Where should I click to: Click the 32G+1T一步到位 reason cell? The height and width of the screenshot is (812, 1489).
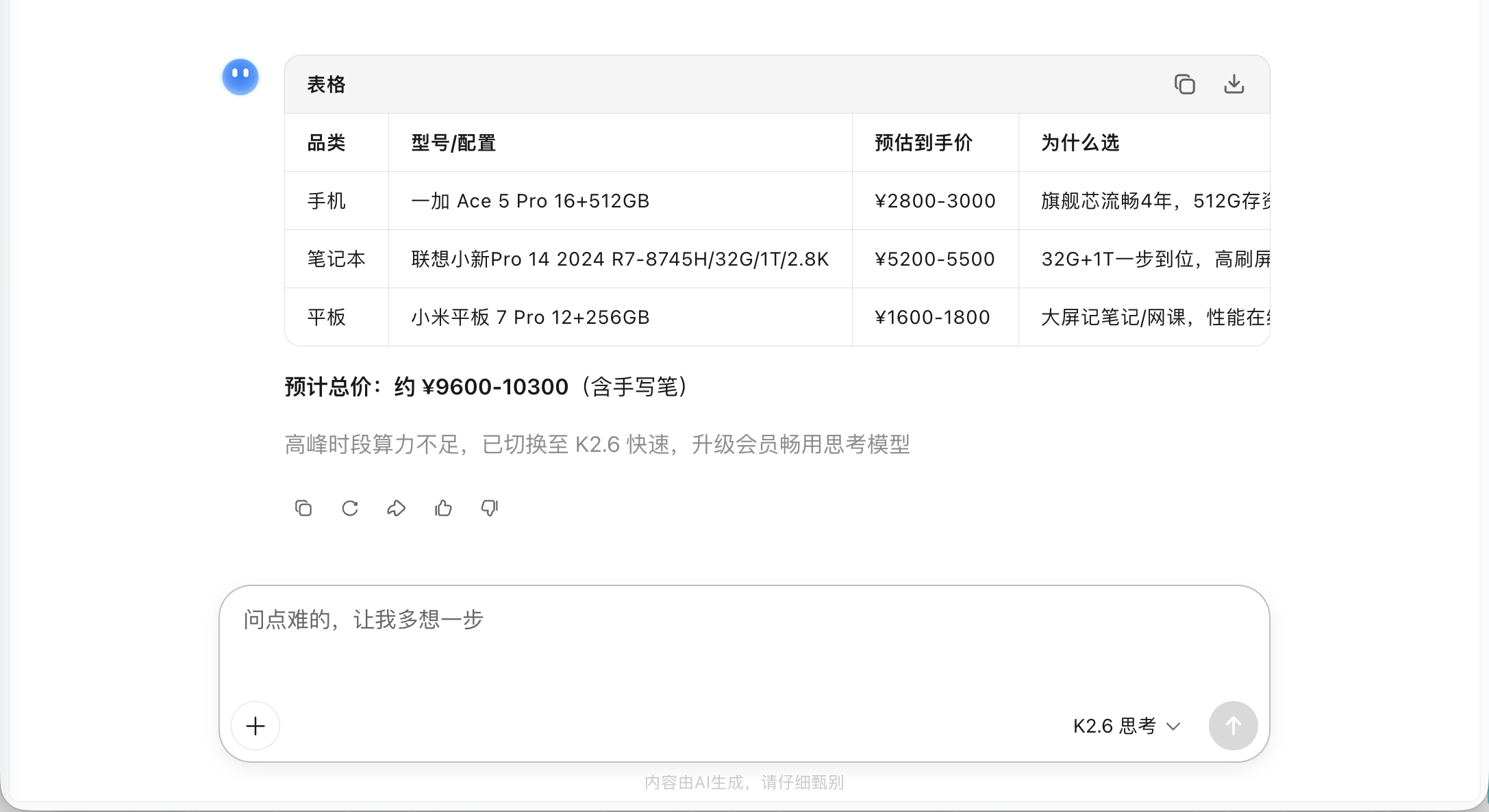1144,259
